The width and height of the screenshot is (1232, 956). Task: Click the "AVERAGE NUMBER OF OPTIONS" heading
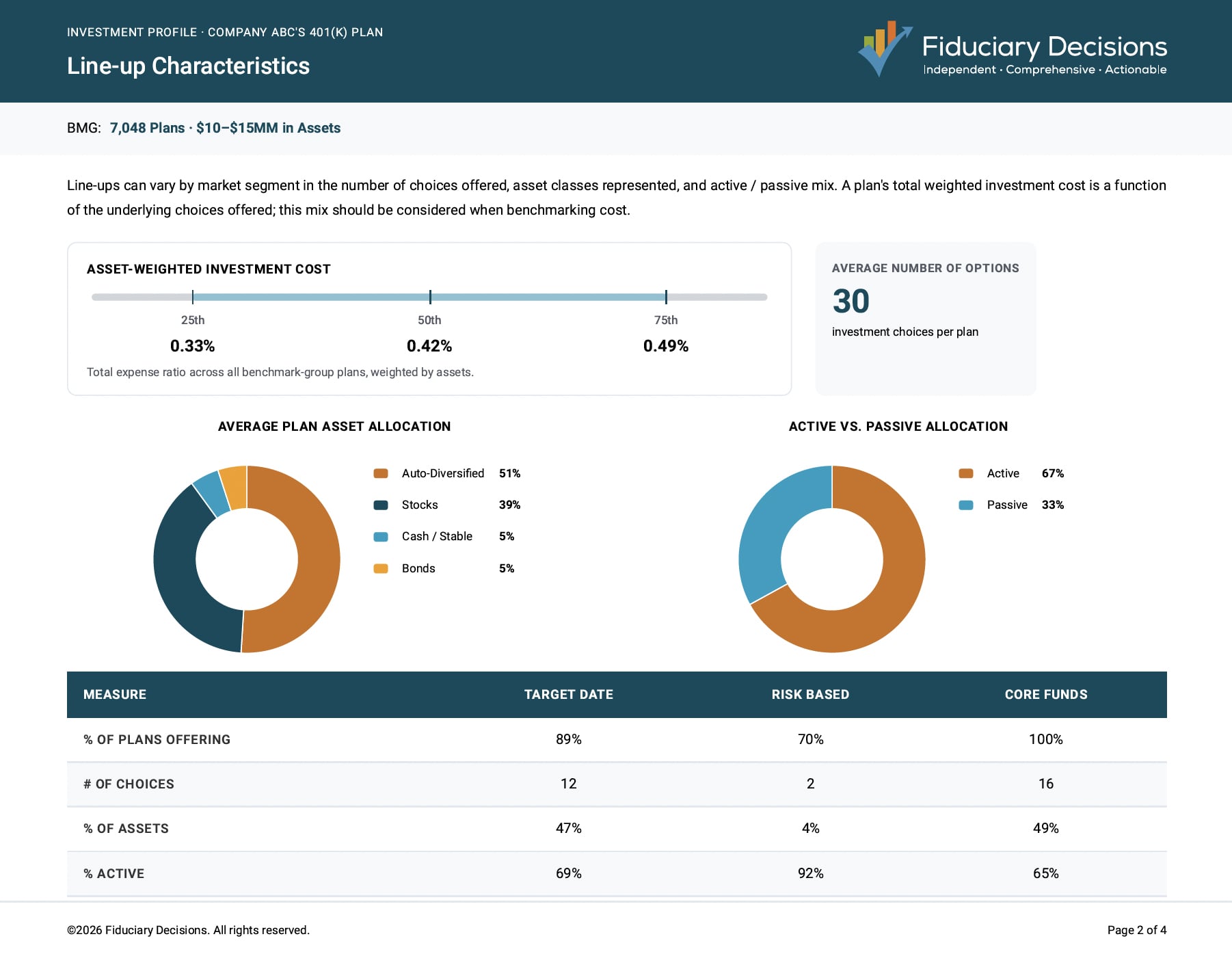(x=926, y=268)
